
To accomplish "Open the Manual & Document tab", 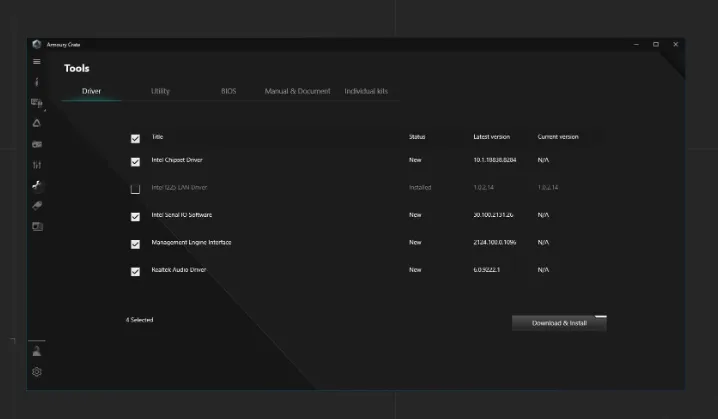I will coord(297,91).
